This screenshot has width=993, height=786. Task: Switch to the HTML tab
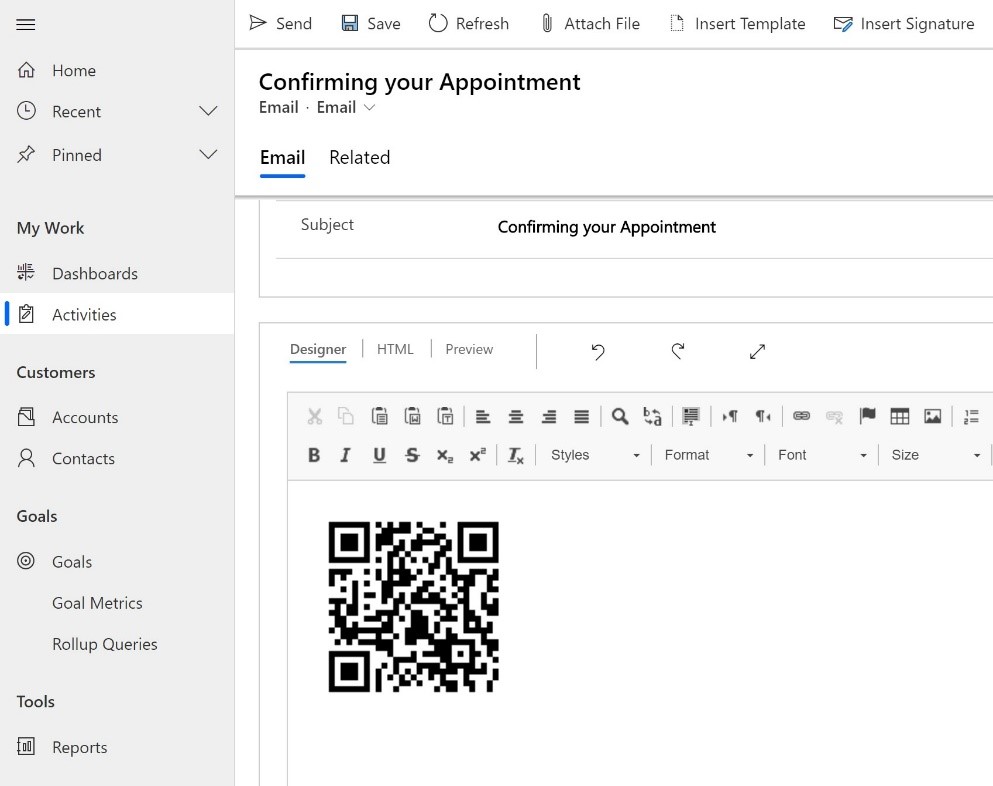[395, 349]
